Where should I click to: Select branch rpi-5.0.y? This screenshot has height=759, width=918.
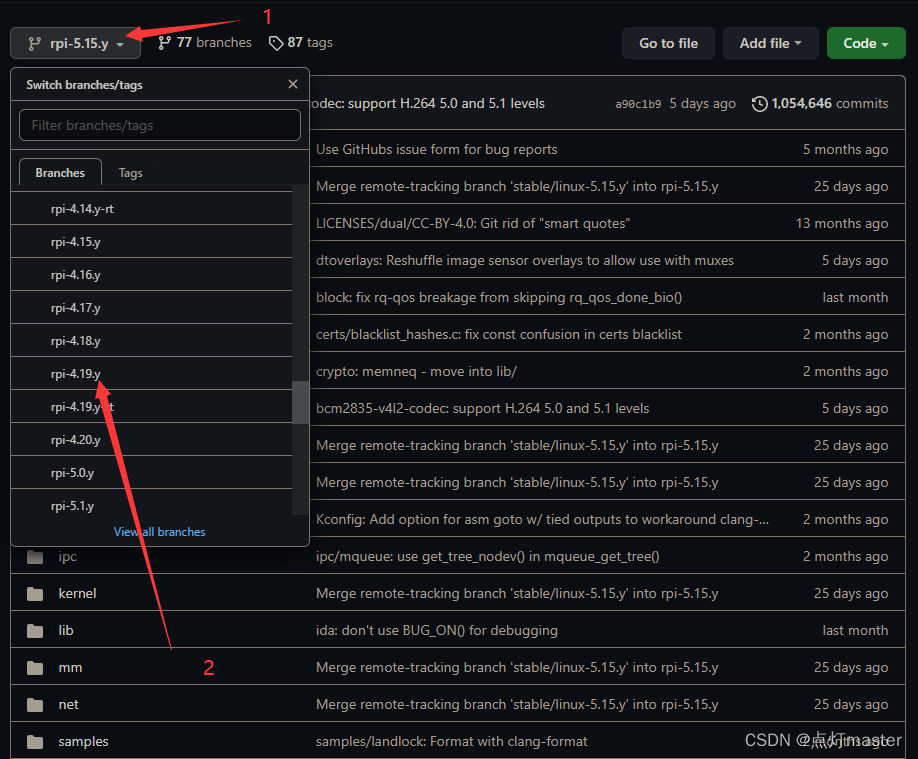151,473
